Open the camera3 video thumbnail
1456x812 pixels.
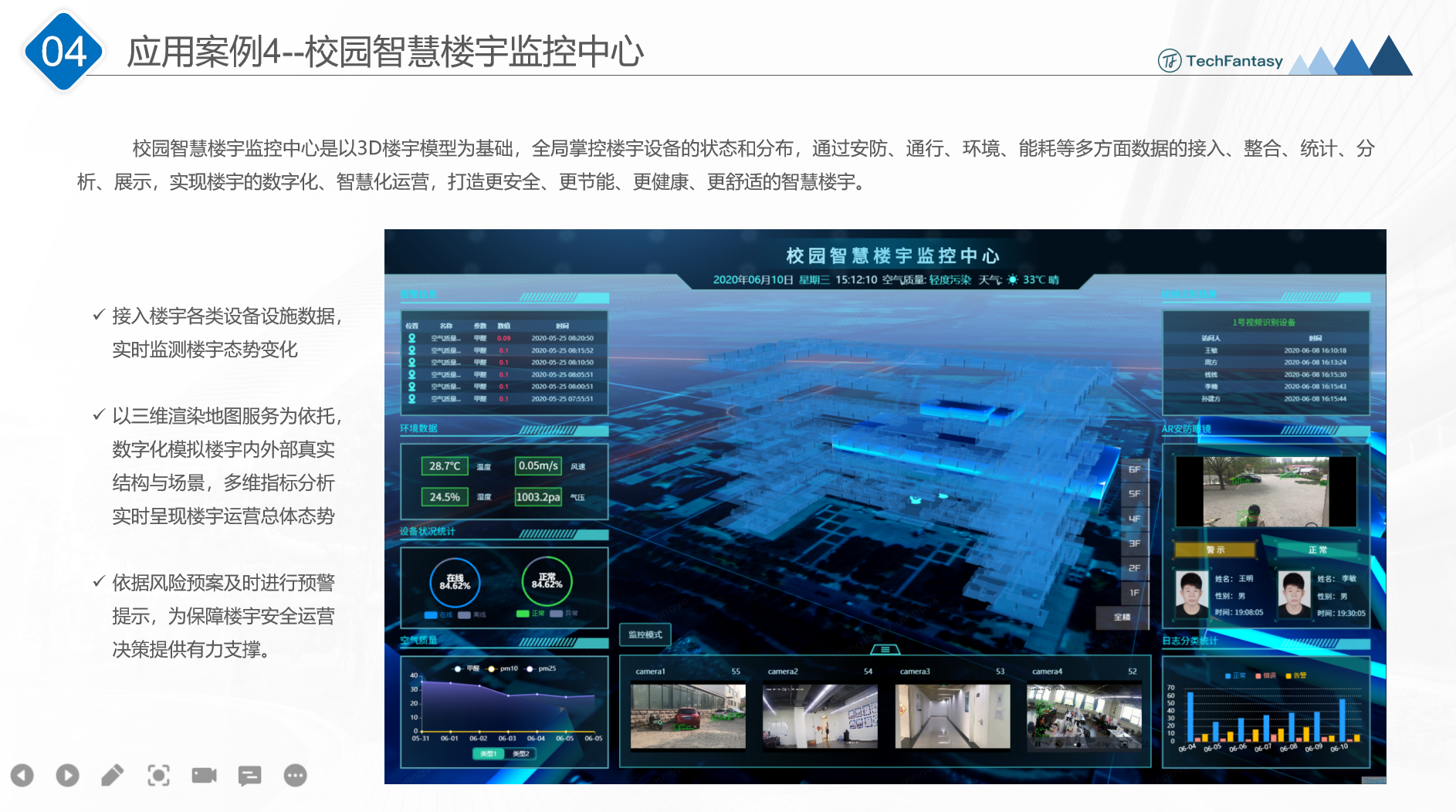click(x=953, y=716)
